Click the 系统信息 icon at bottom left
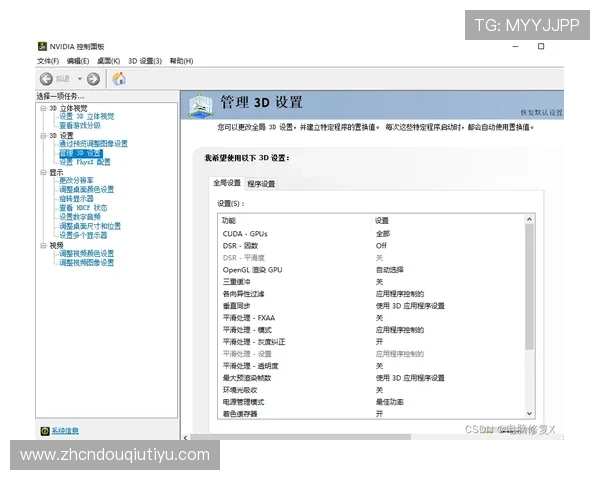 (x=45, y=431)
